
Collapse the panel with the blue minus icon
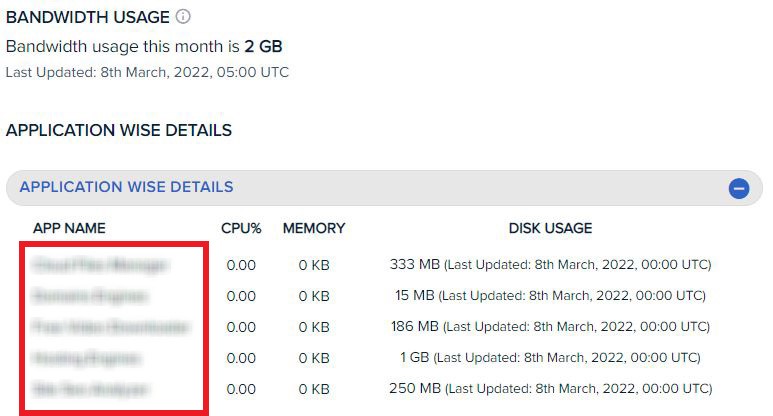point(739,188)
